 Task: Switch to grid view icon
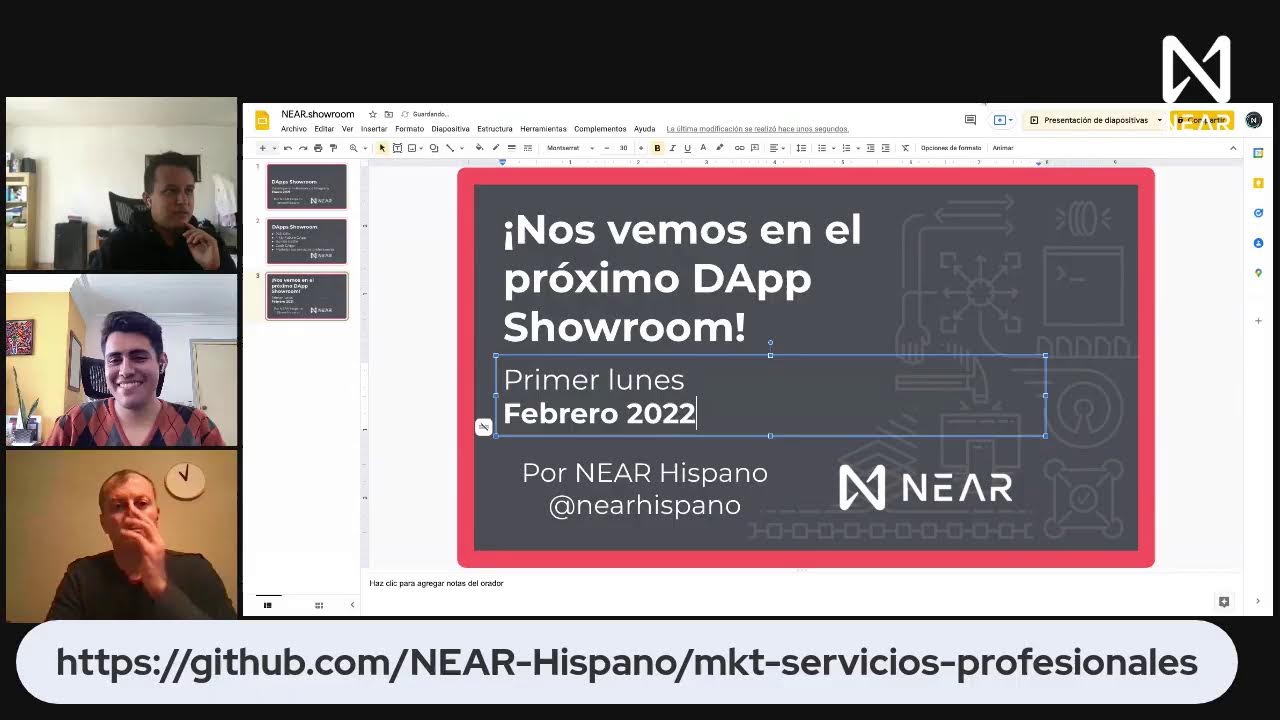[319, 605]
